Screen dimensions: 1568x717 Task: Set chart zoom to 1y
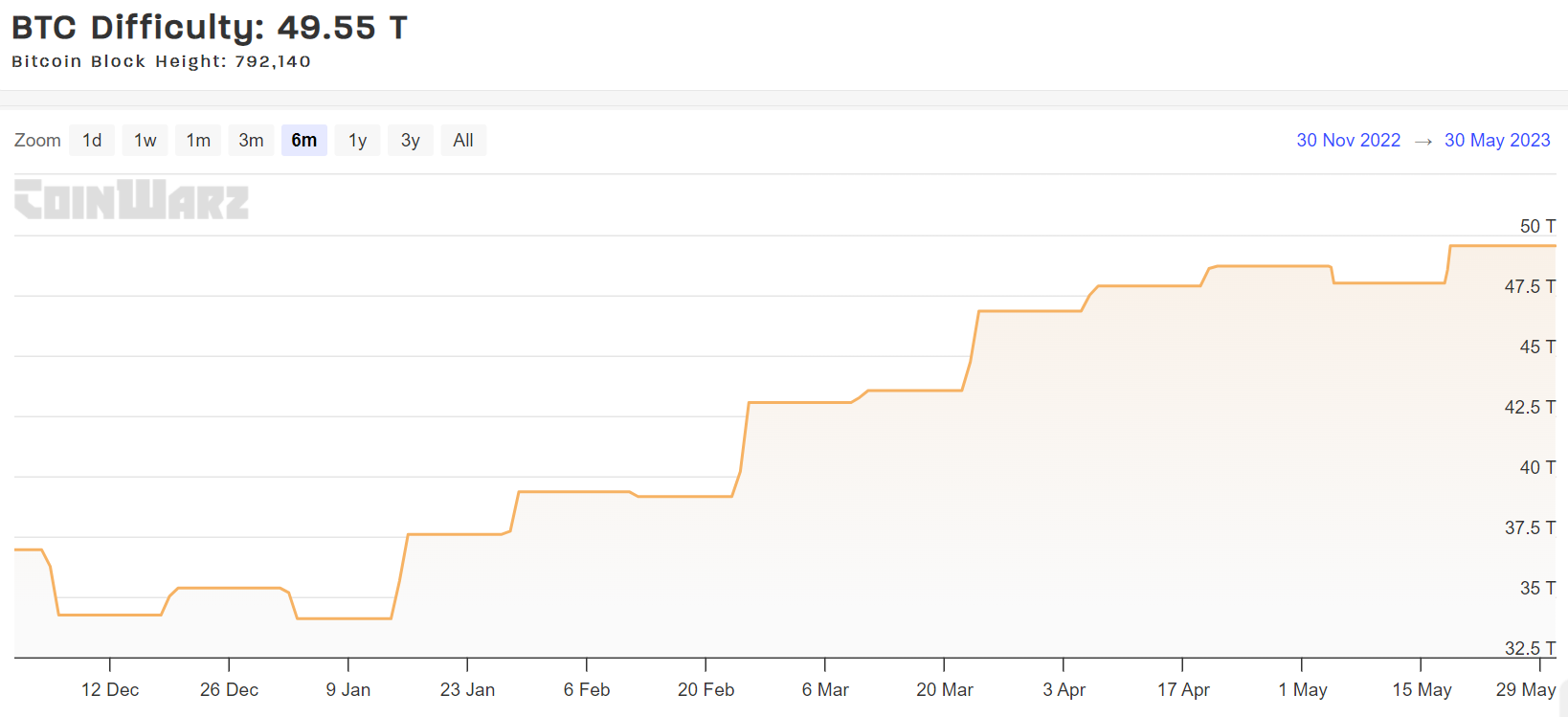pos(357,141)
